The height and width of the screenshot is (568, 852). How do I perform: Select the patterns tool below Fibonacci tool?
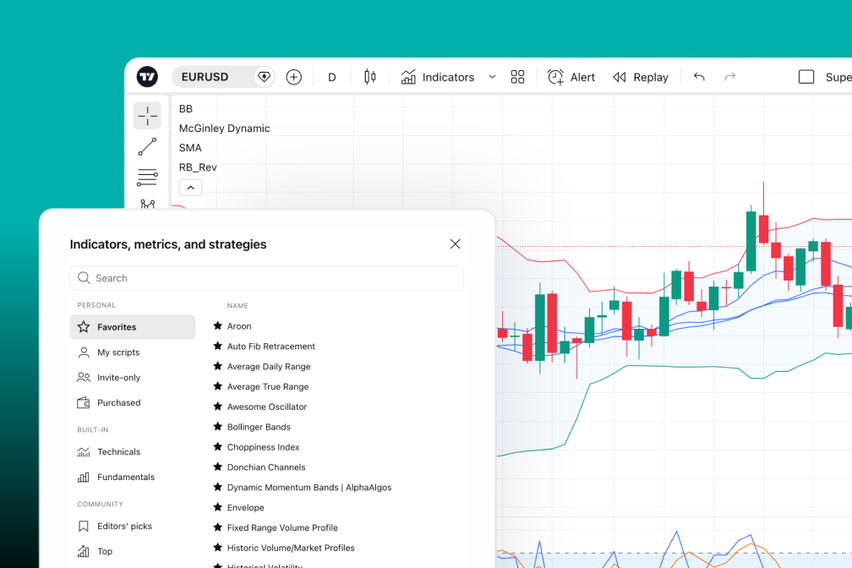pos(147,204)
